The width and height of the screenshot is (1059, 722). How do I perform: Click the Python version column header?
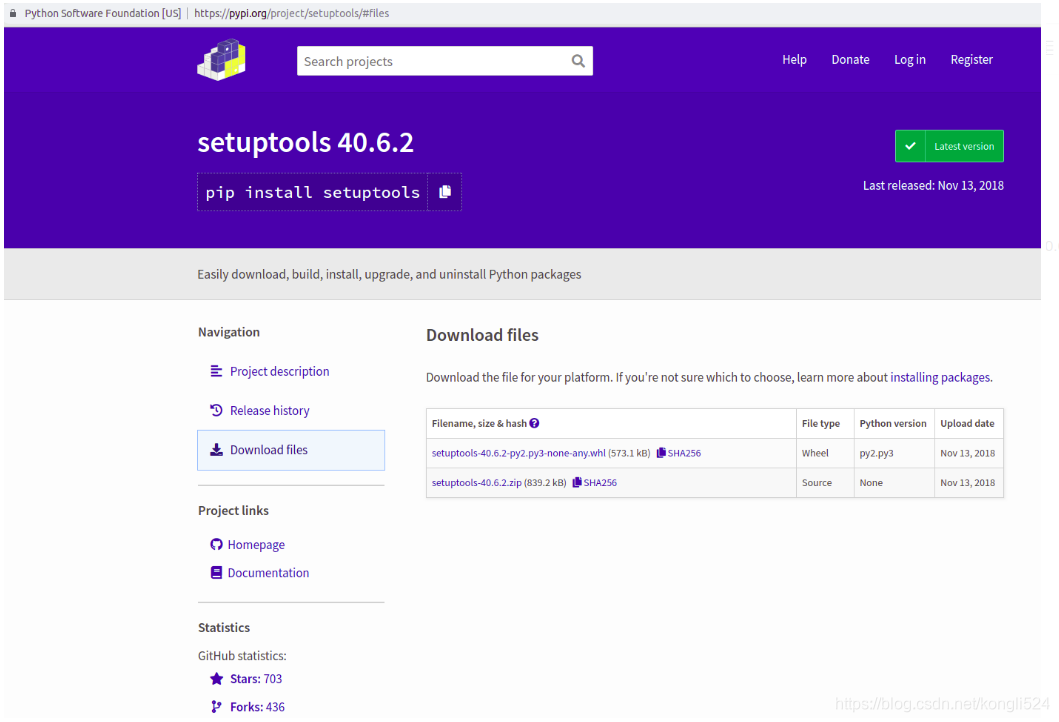(x=893, y=423)
